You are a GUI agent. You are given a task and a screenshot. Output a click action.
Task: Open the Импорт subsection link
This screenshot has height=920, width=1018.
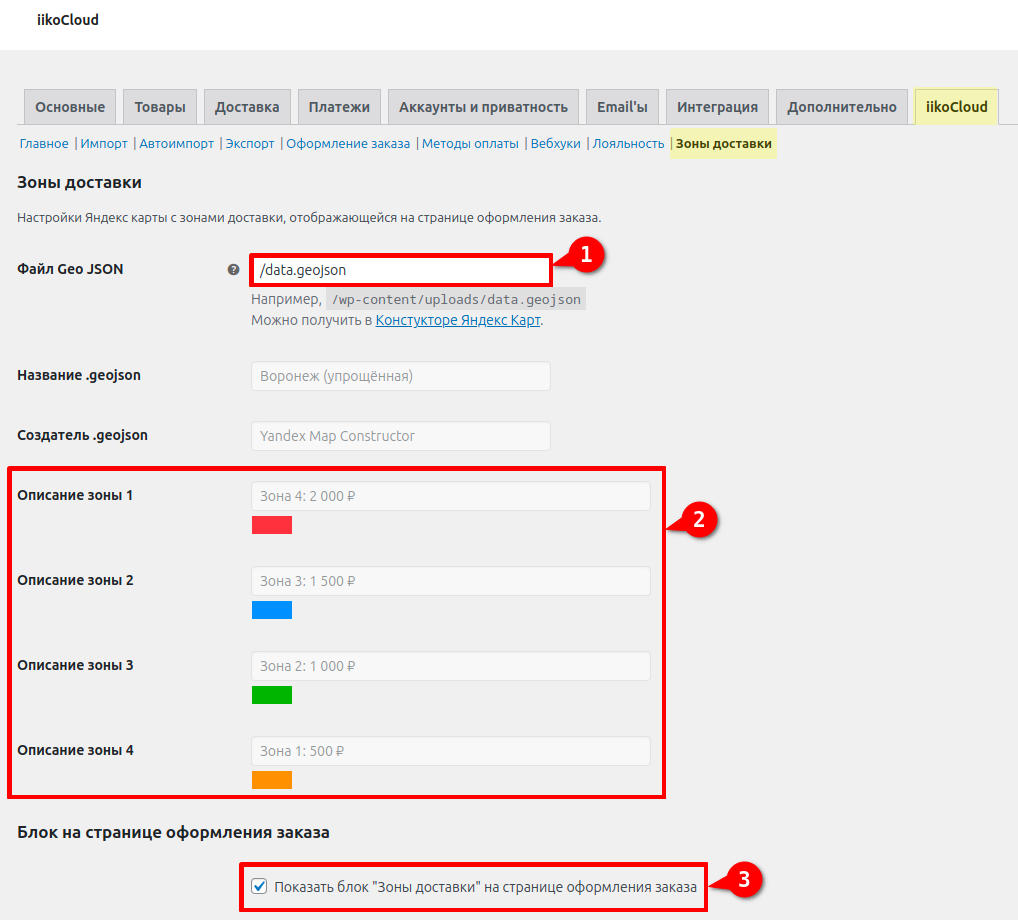pyautogui.click(x=104, y=144)
